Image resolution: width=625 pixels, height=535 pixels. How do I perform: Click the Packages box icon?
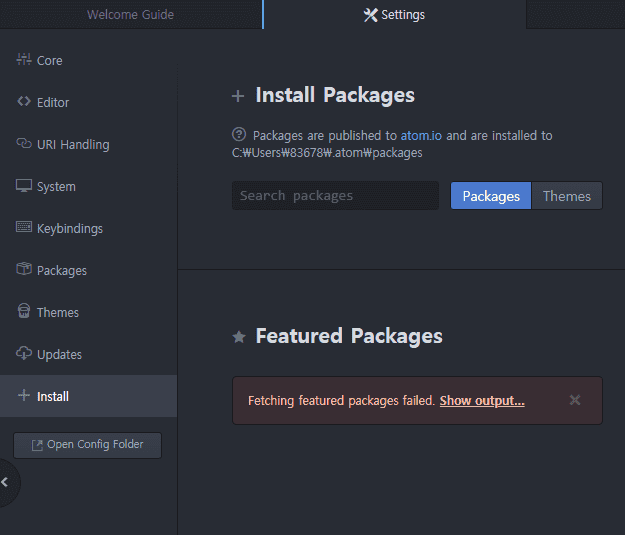point(24,270)
